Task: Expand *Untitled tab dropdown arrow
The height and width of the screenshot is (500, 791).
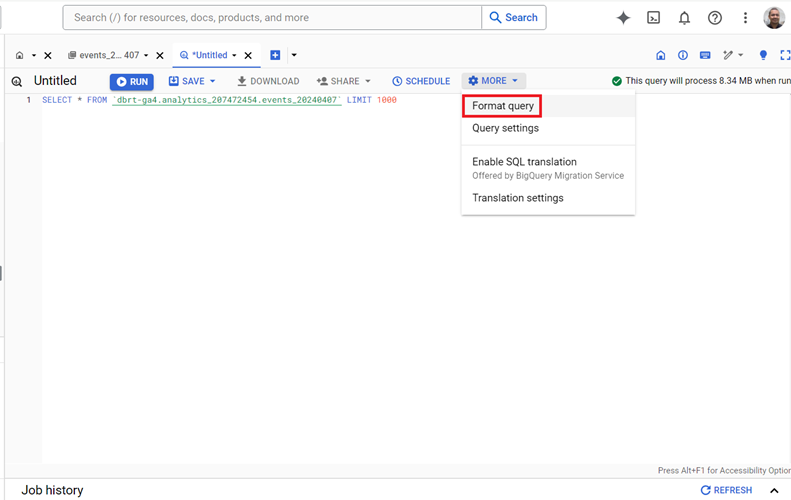Action: click(x=234, y=55)
